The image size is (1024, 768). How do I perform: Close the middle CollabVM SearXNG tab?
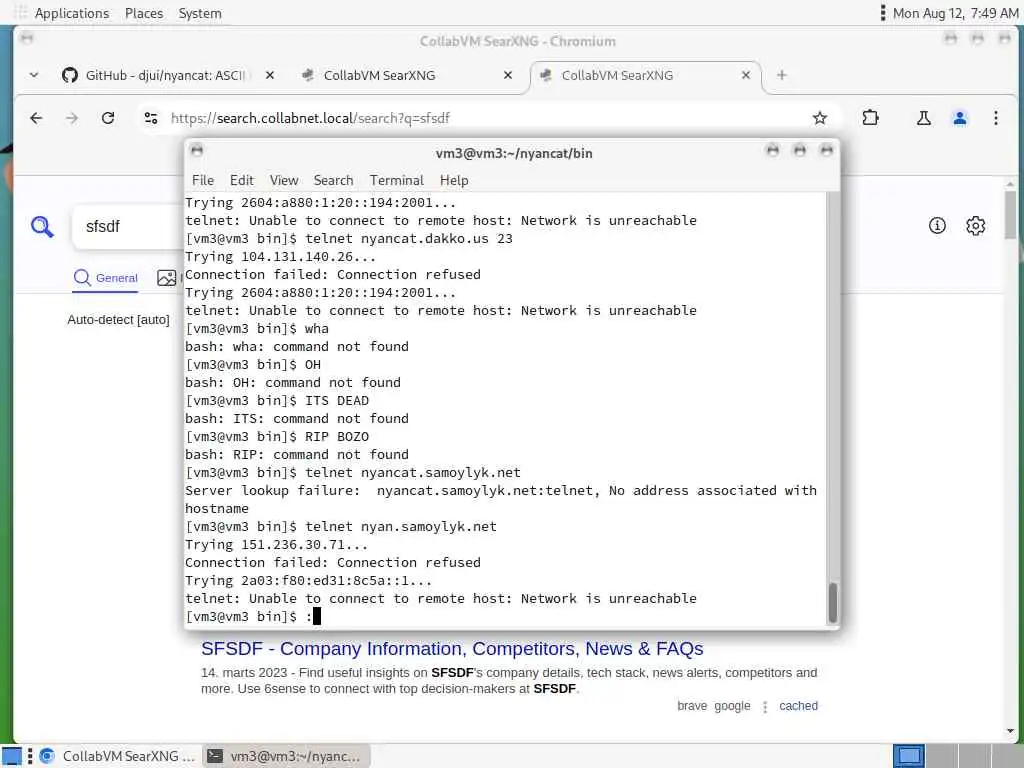point(508,75)
